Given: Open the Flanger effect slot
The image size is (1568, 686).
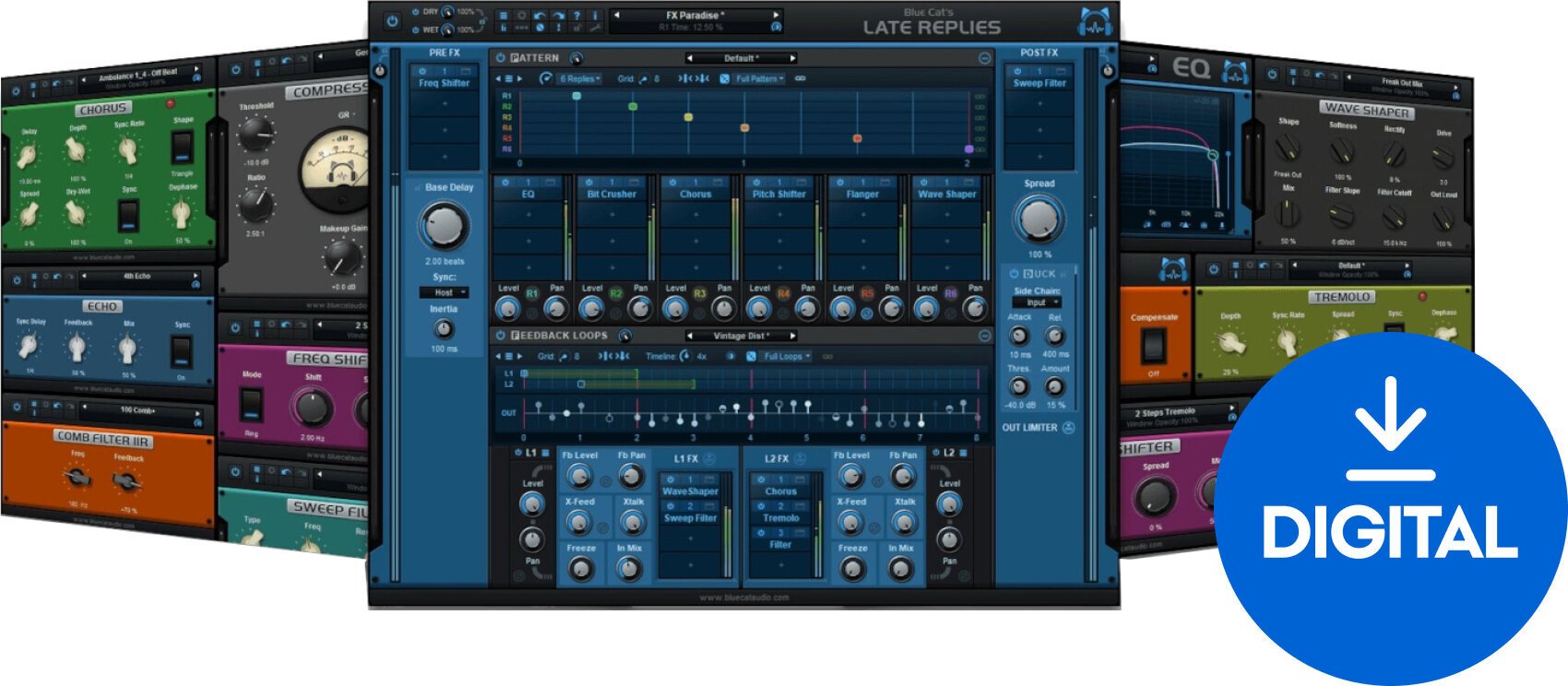Looking at the screenshot, I should point(862,195).
